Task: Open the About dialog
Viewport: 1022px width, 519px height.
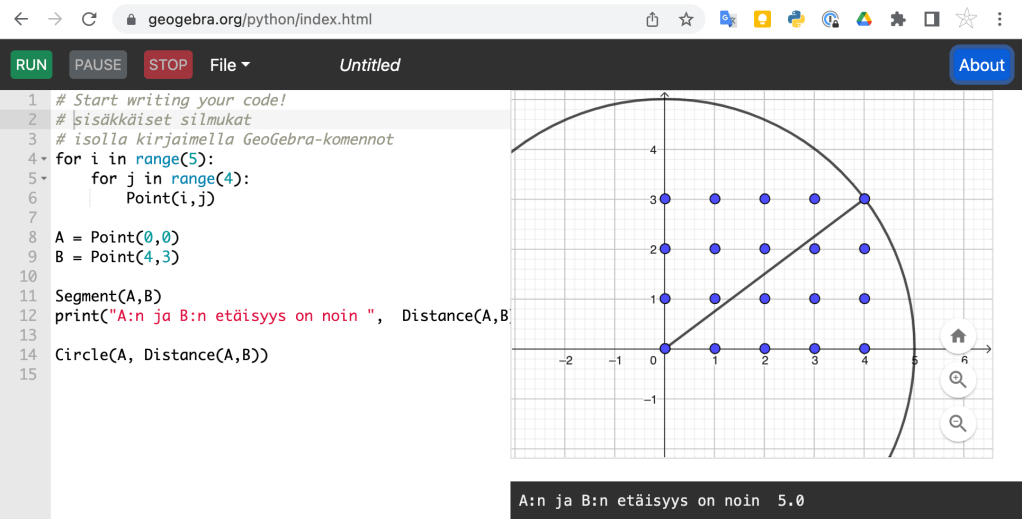Action: tap(980, 65)
